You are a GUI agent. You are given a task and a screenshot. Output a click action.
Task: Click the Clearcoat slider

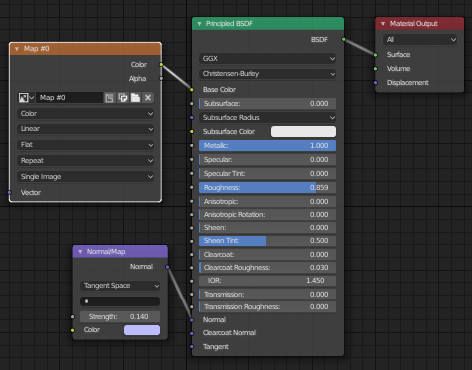point(267,255)
